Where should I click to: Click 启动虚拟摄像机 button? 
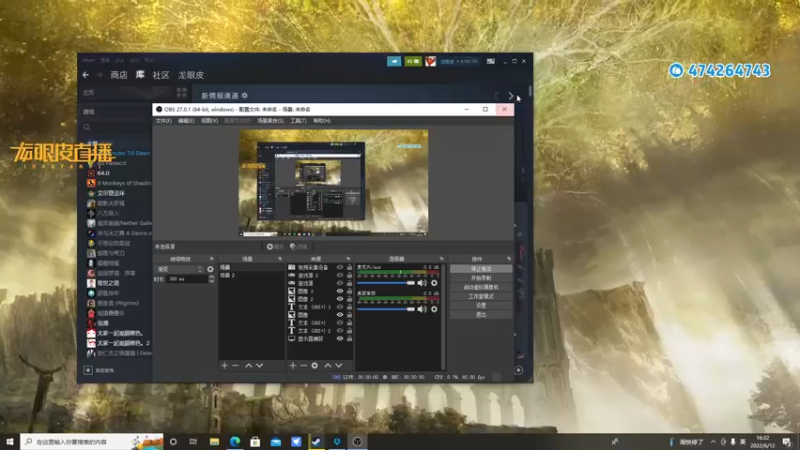point(481,287)
